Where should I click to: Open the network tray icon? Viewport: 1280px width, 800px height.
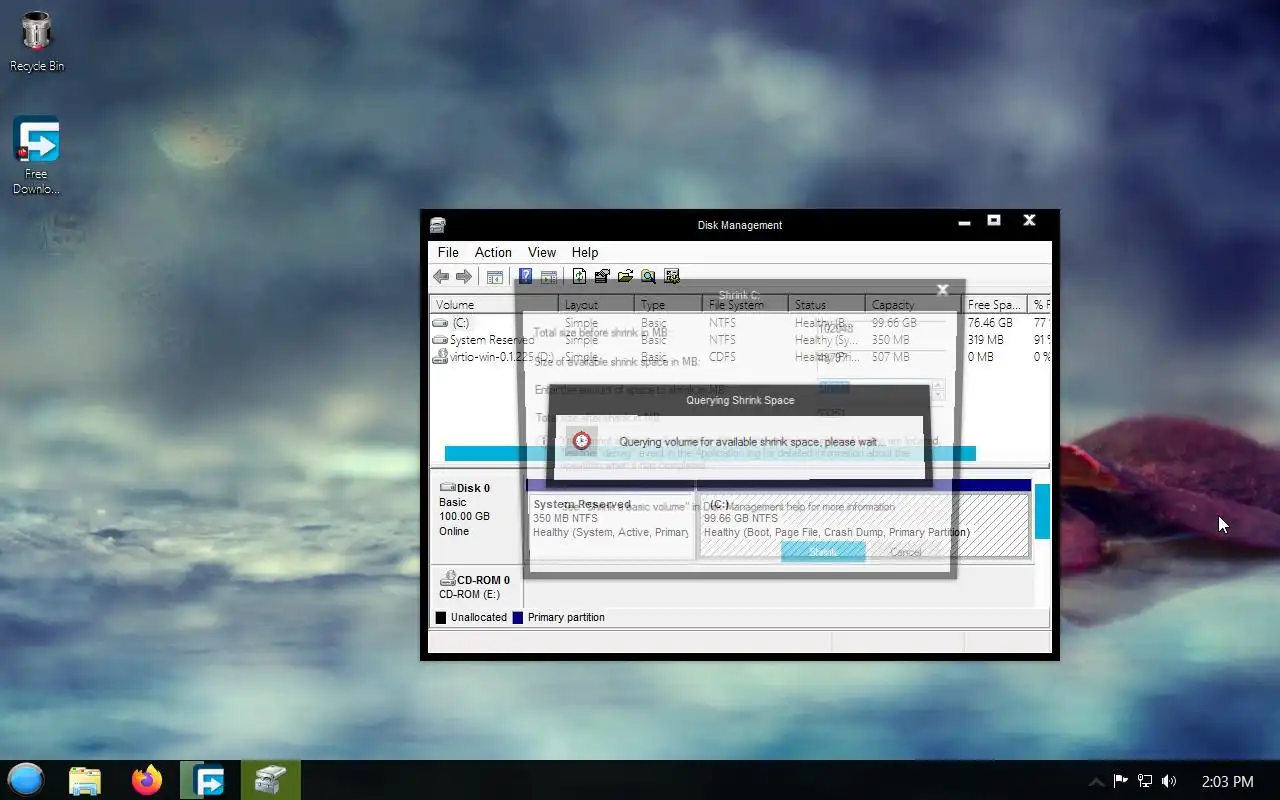(1145, 781)
